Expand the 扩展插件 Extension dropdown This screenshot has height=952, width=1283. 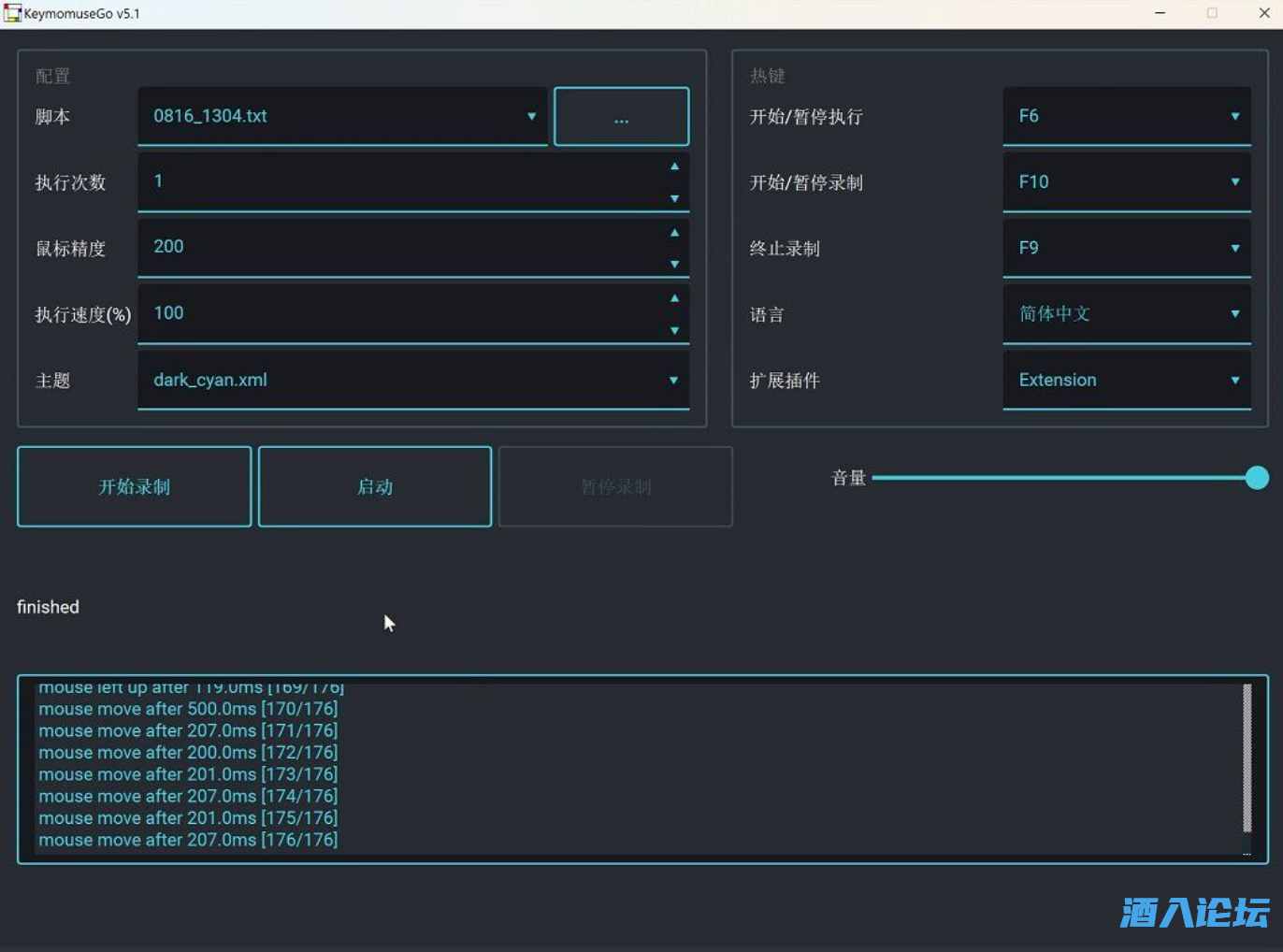(x=1126, y=380)
